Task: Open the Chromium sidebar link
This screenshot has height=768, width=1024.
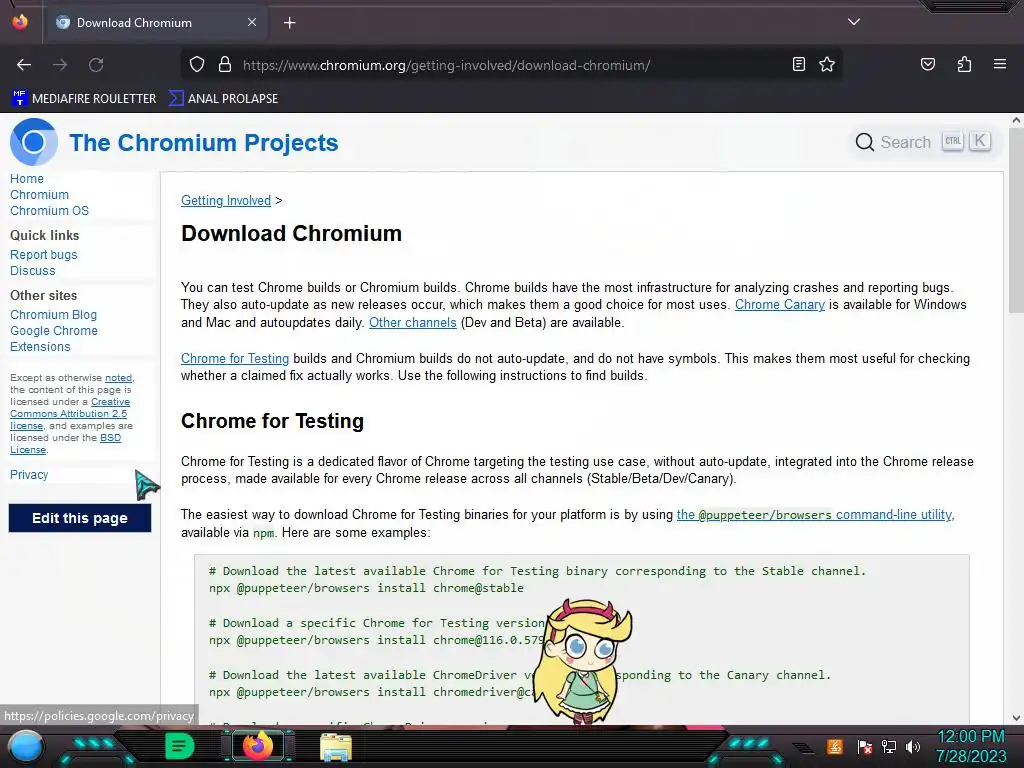Action: tap(39, 195)
